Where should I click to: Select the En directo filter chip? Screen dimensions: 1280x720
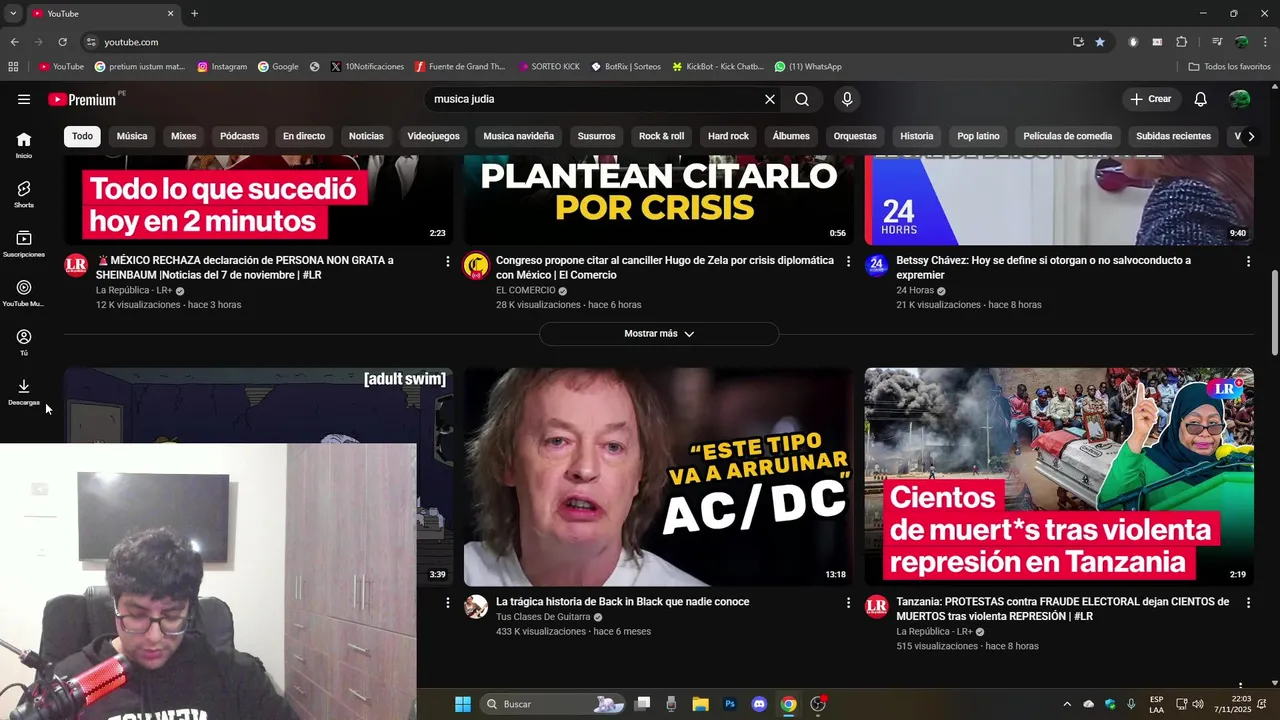(x=304, y=136)
